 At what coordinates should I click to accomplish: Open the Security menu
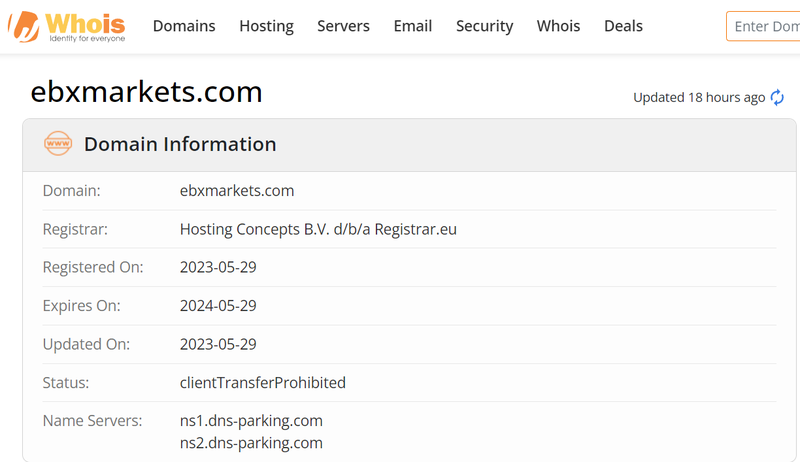pos(484,26)
